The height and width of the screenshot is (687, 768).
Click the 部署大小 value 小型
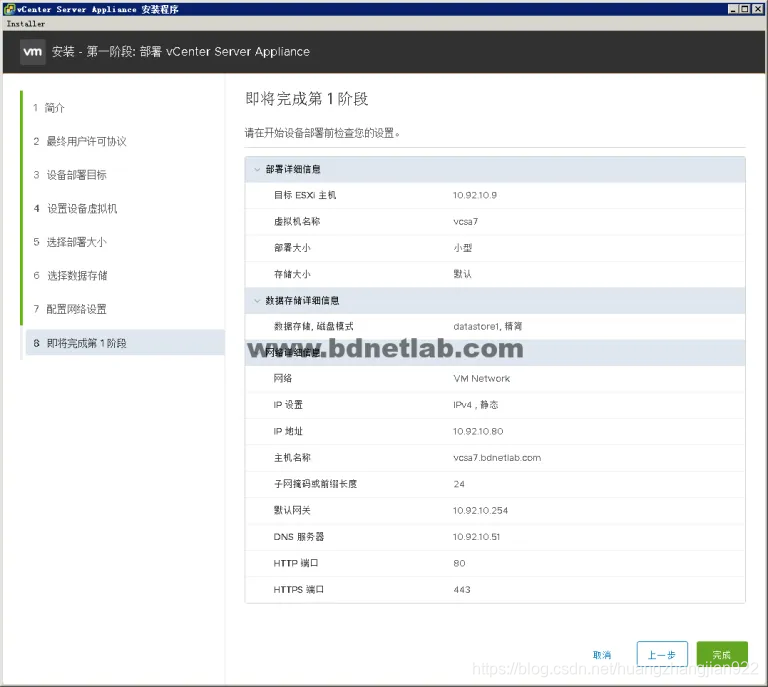coord(462,248)
